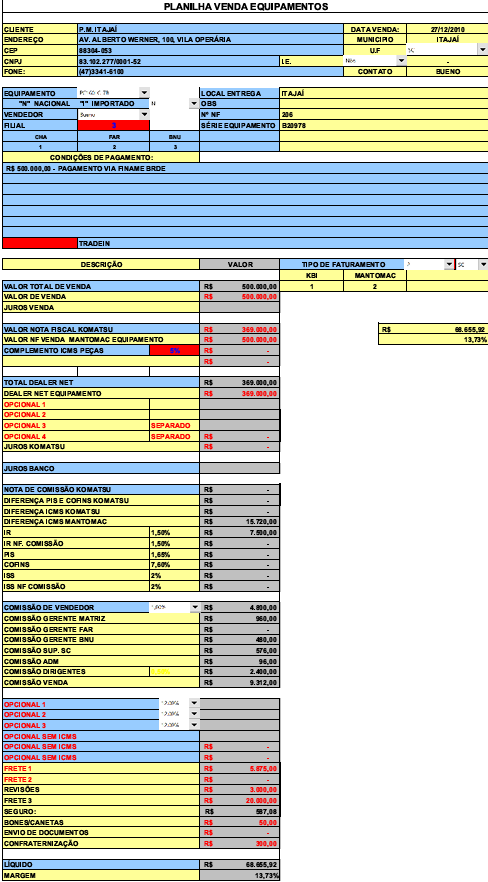Select the DATA VENDA cell 27/12/2010

(448, 29)
